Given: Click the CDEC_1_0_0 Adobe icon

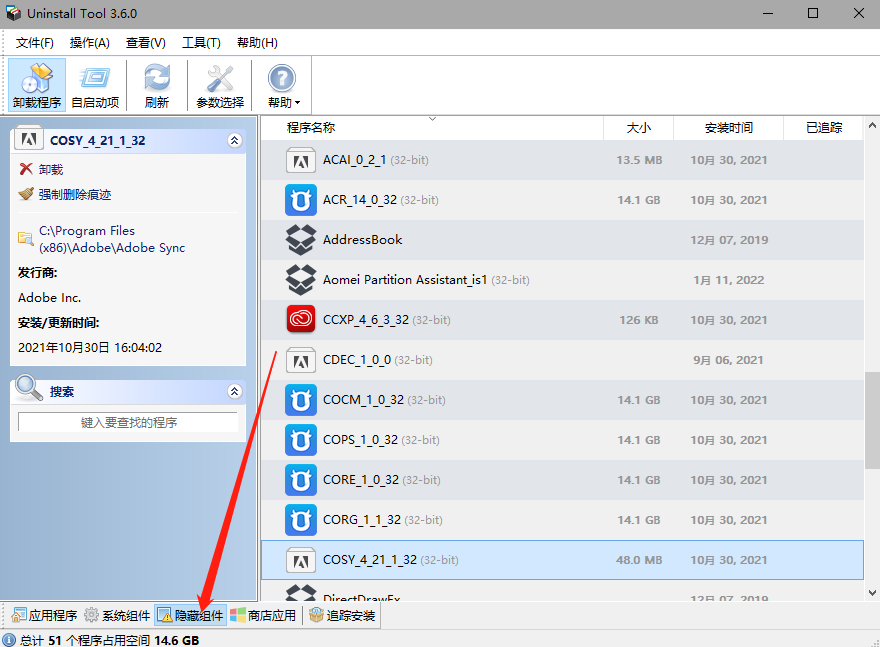Looking at the screenshot, I should pyautogui.click(x=301, y=360).
